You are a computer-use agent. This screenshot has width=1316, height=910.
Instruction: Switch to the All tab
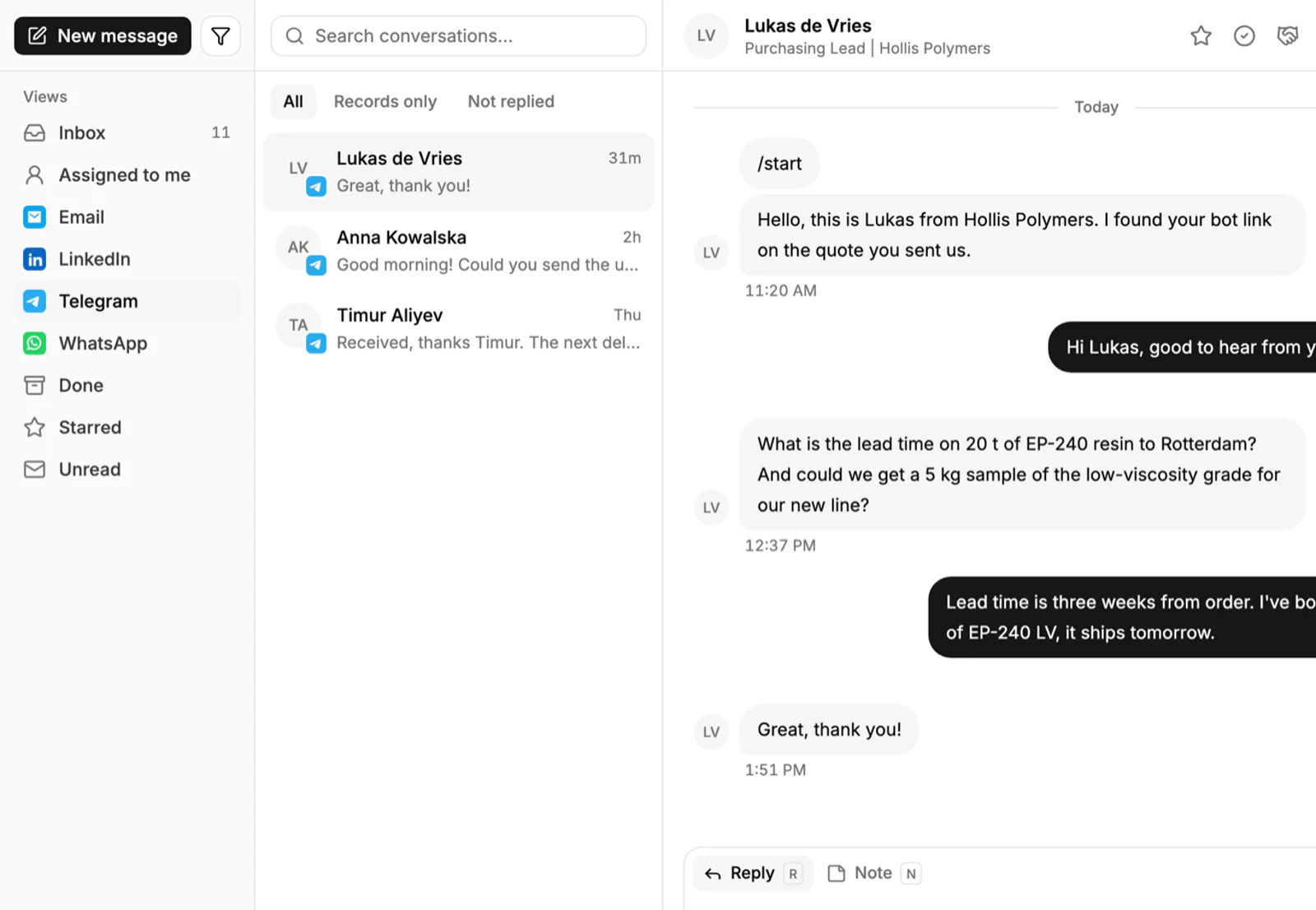point(294,101)
